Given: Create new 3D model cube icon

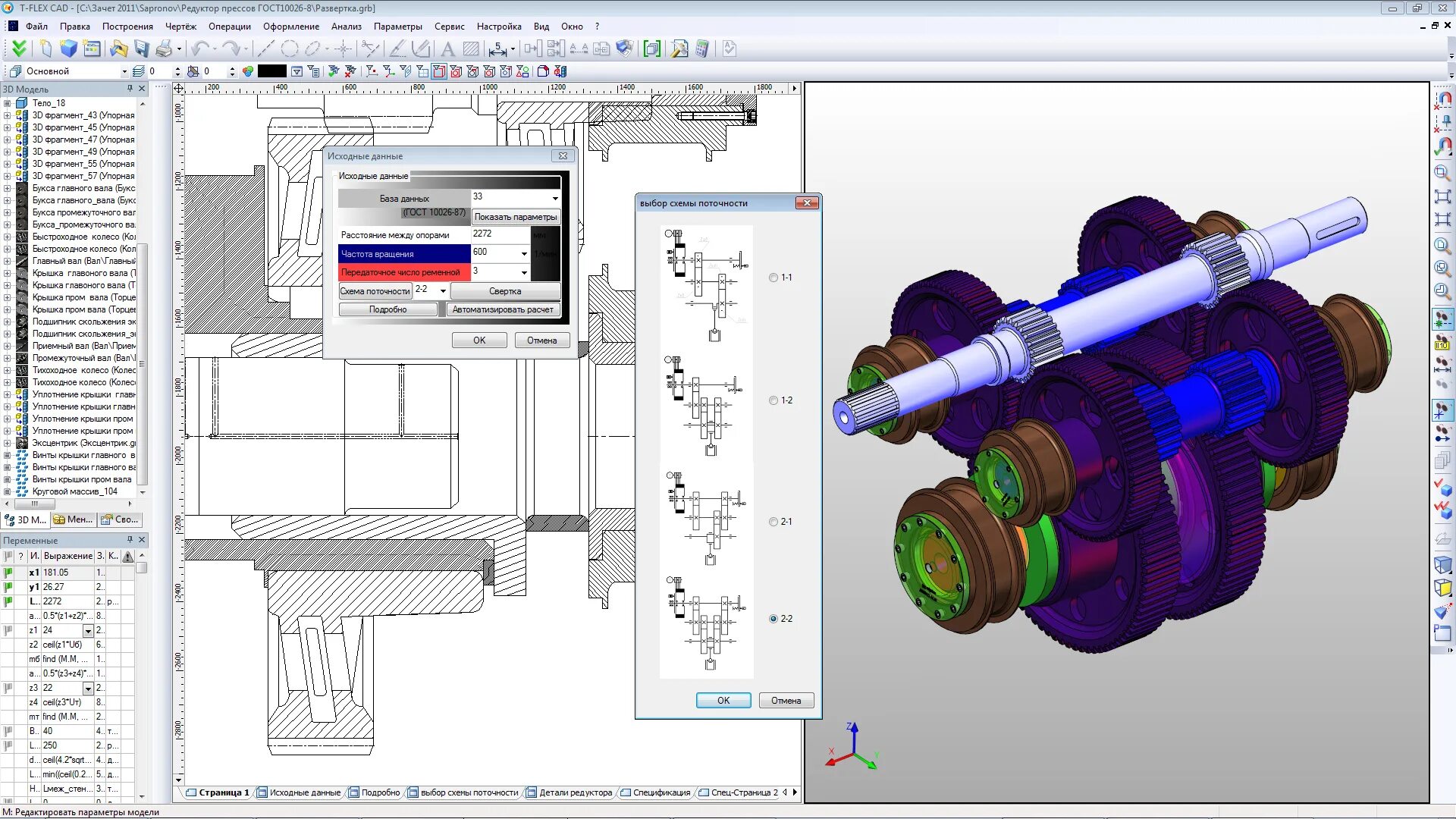Looking at the screenshot, I should tap(68, 49).
